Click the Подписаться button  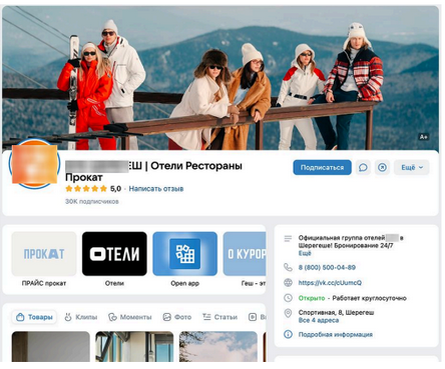[x=322, y=167]
